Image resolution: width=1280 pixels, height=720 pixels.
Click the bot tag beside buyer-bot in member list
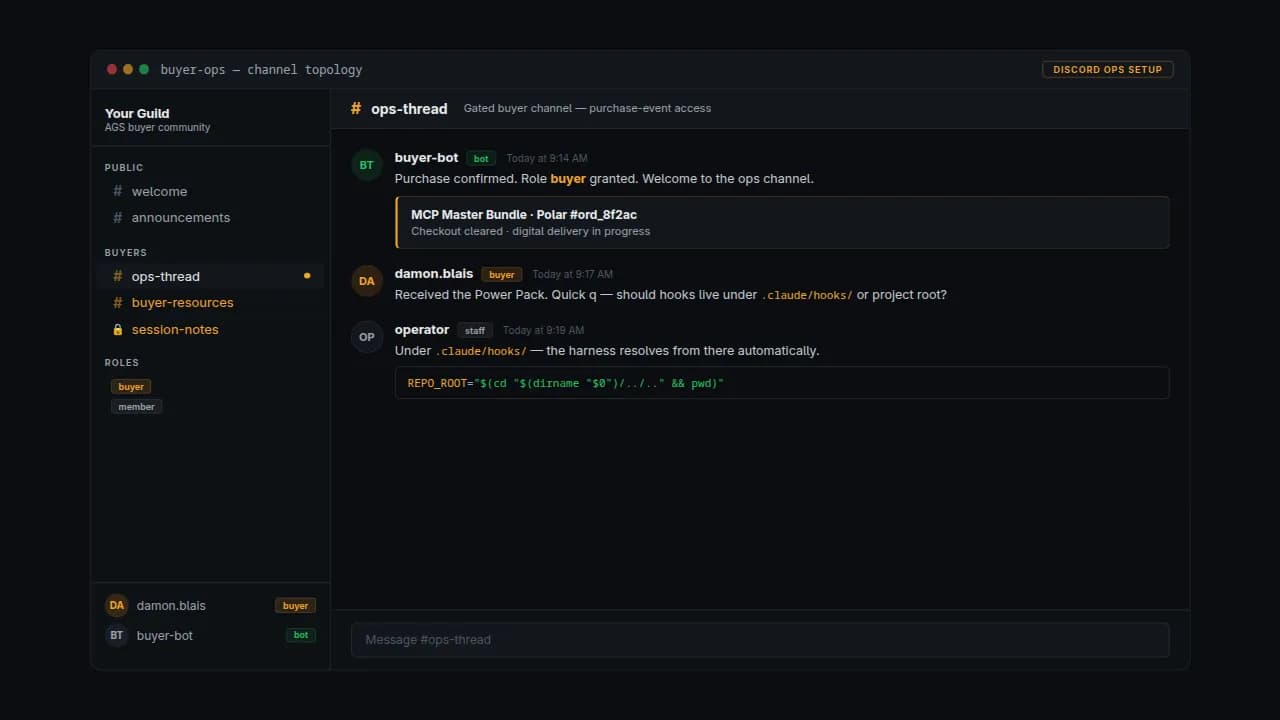click(301, 635)
